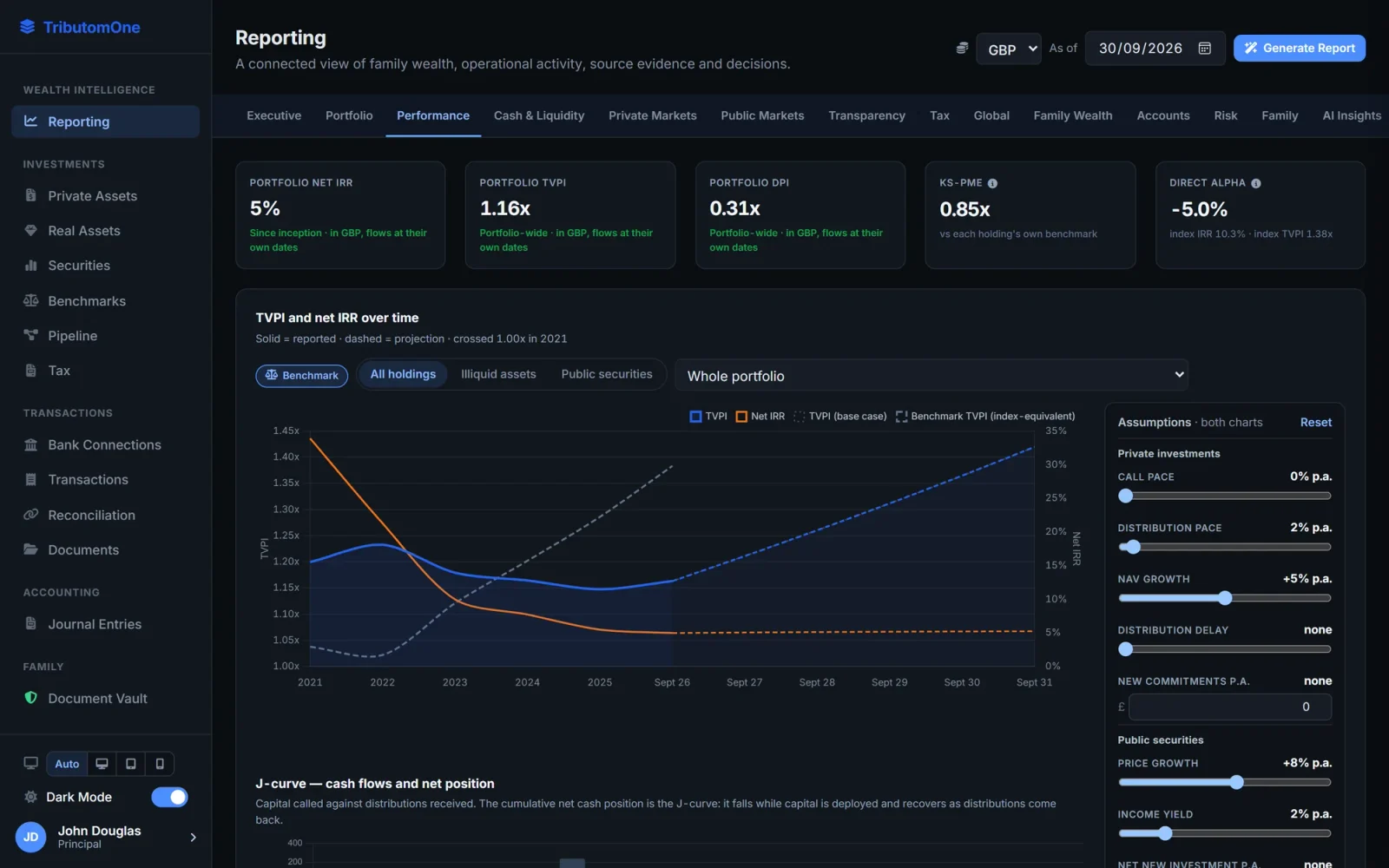
Task: Select tablet viewport icon
Action: 131,764
